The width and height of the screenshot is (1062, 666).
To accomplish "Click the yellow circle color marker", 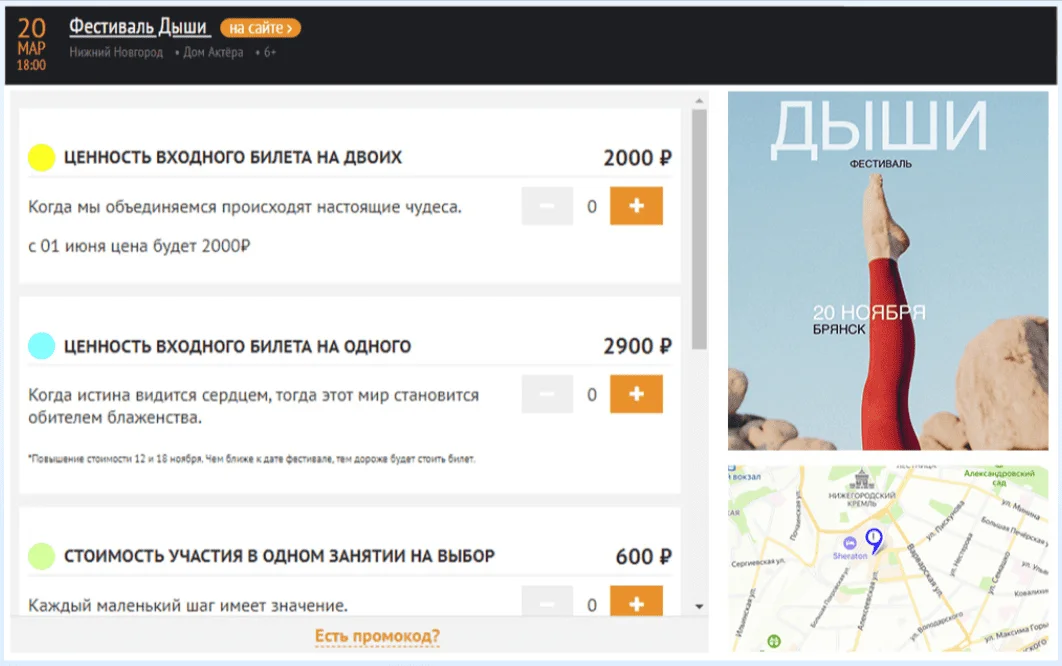I will tap(41, 157).
